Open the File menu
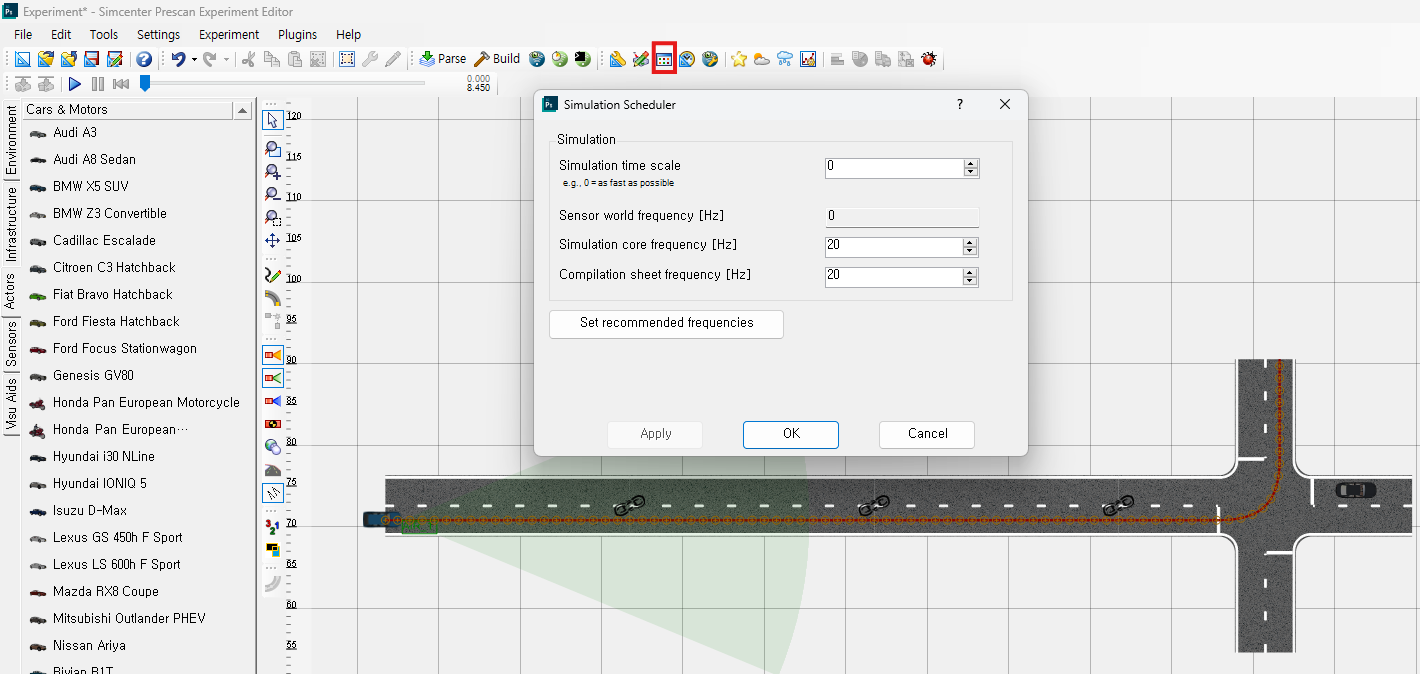1420x674 pixels. tap(23, 34)
